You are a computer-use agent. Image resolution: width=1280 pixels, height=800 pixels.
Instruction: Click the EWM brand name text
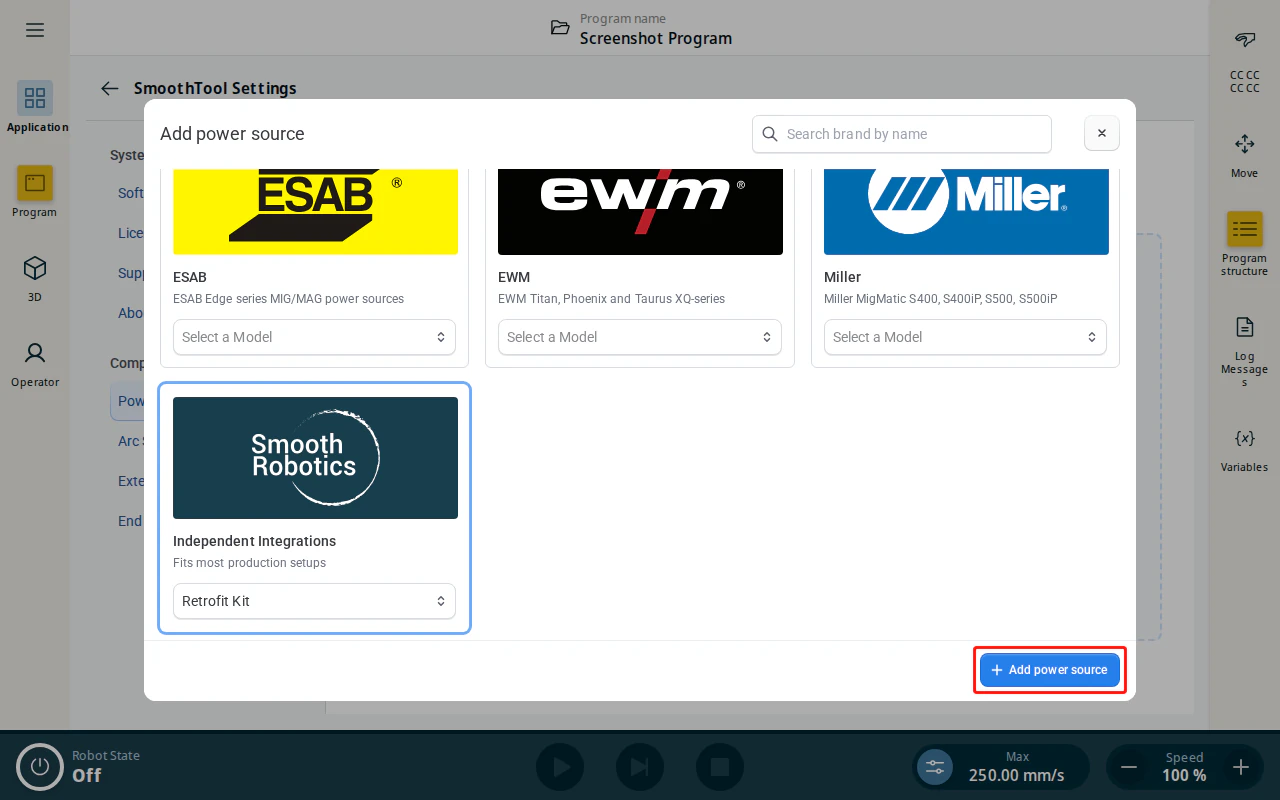point(514,277)
